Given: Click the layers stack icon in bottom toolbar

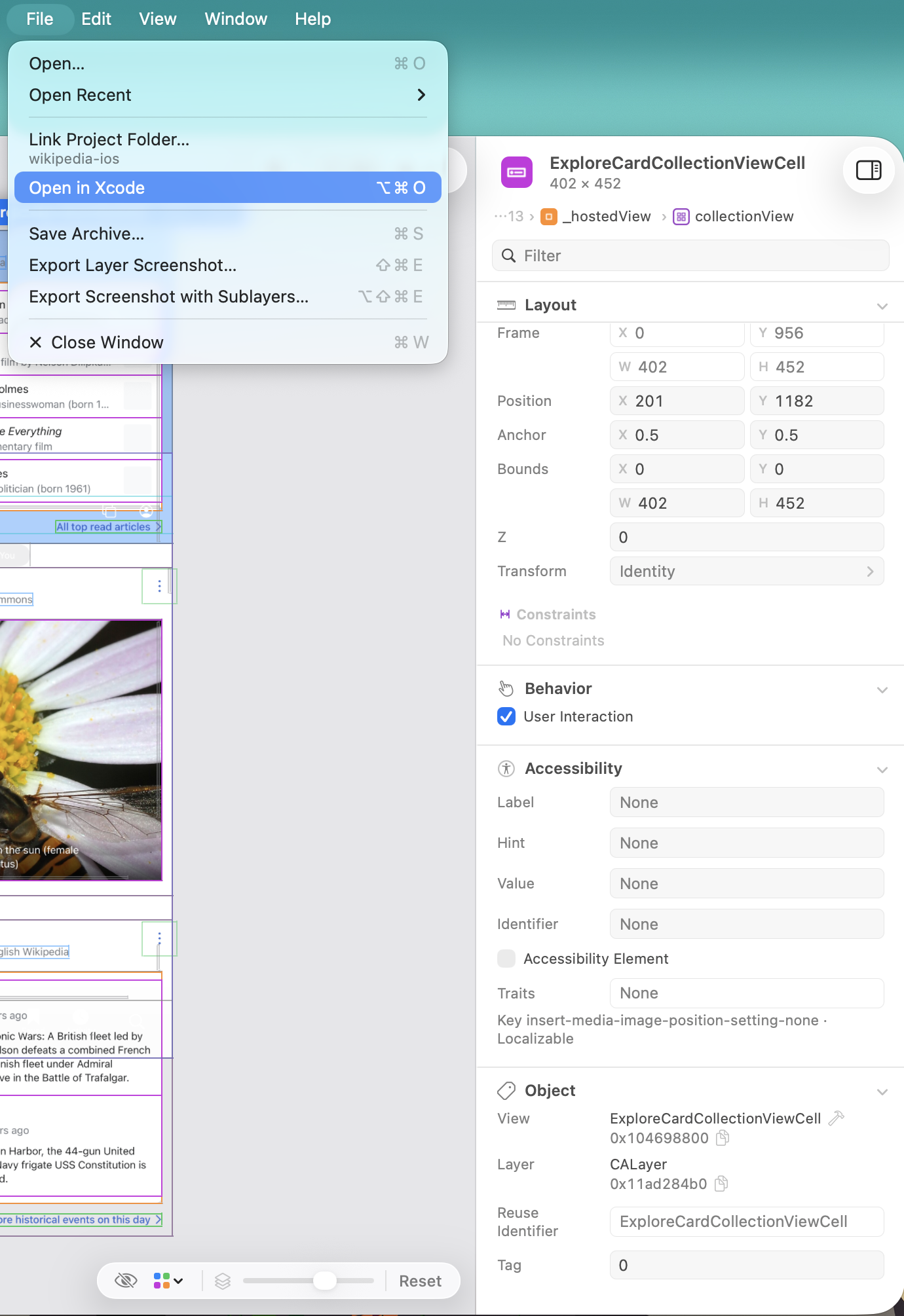Looking at the screenshot, I should coord(223,1281).
